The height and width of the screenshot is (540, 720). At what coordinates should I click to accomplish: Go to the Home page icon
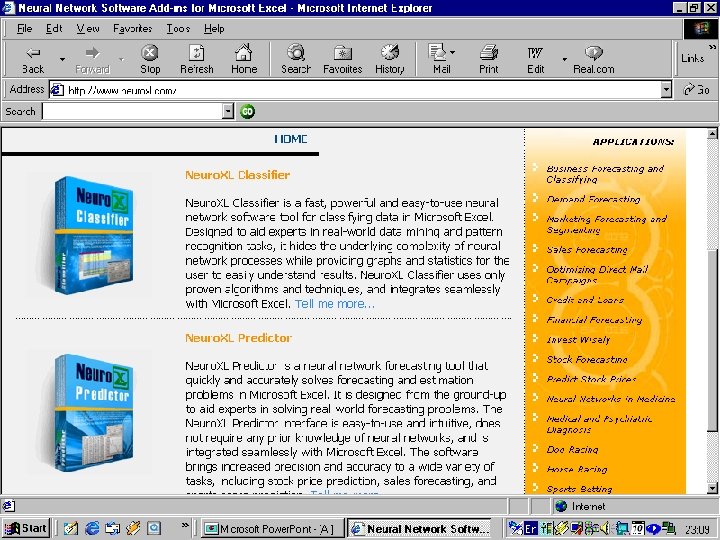244,60
